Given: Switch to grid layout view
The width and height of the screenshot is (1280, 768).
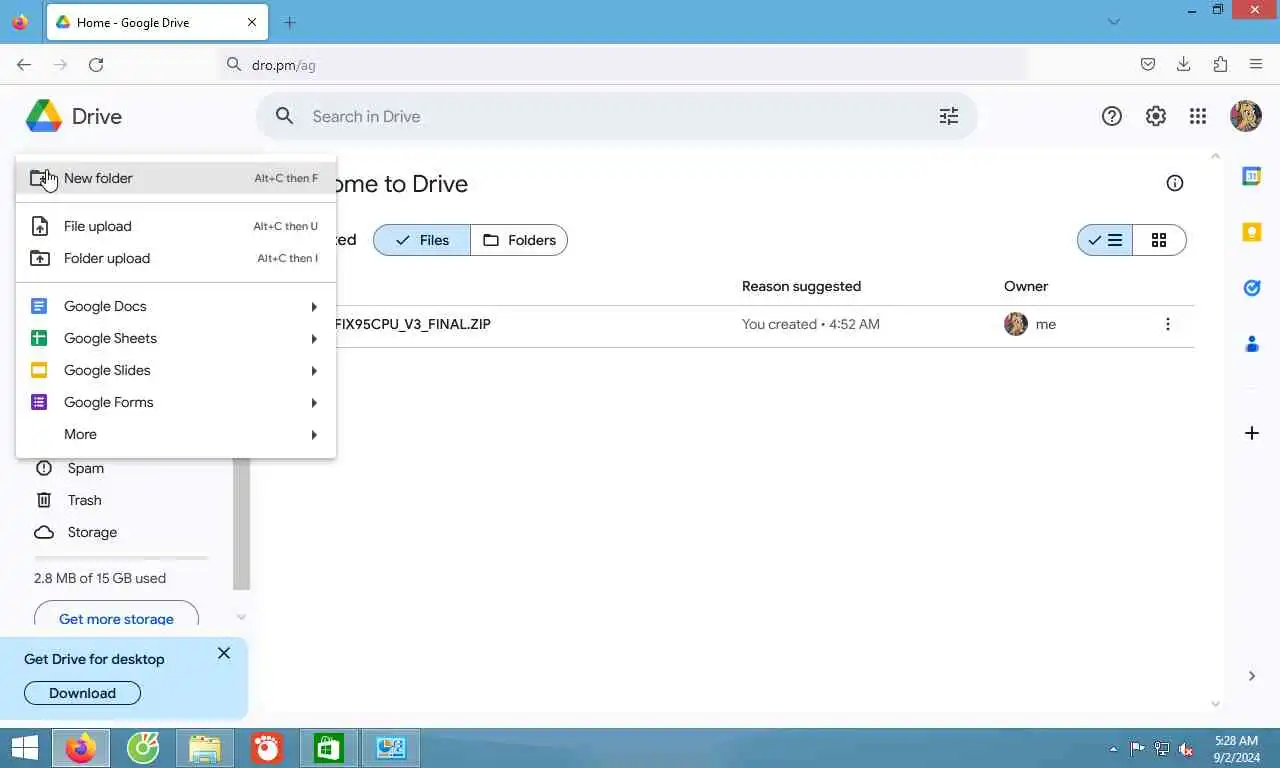Looking at the screenshot, I should [x=1159, y=240].
